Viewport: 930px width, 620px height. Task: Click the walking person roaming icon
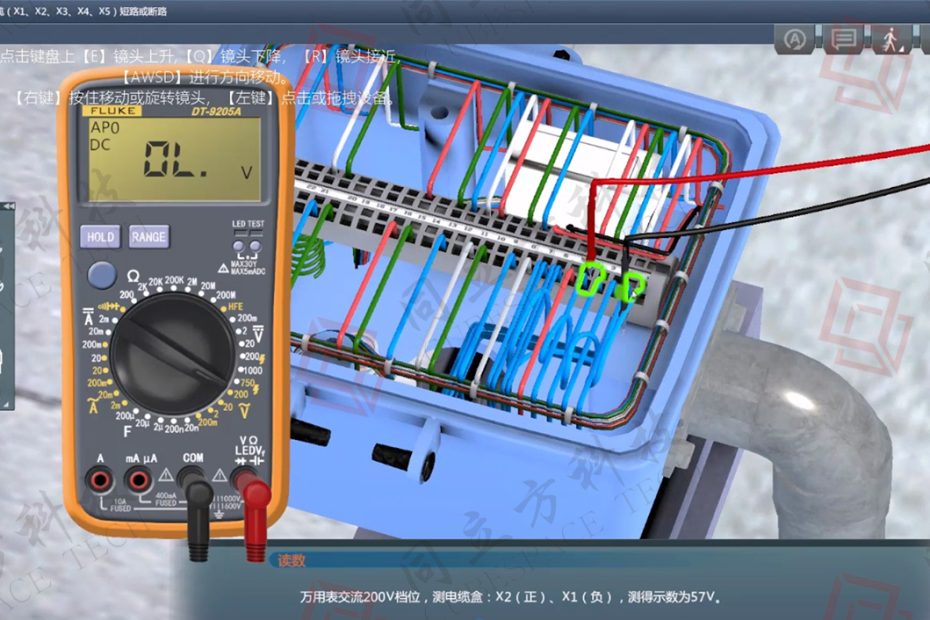point(891,39)
